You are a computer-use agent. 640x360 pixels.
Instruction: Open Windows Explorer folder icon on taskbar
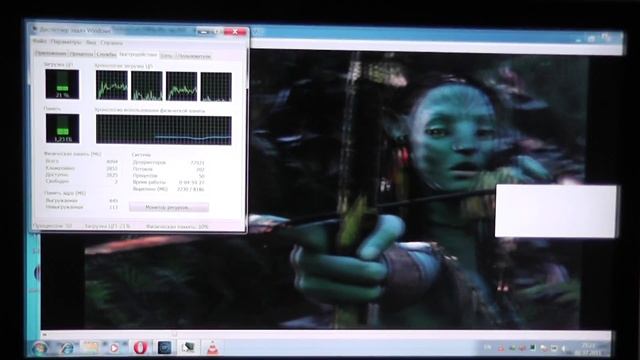point(91,347)
